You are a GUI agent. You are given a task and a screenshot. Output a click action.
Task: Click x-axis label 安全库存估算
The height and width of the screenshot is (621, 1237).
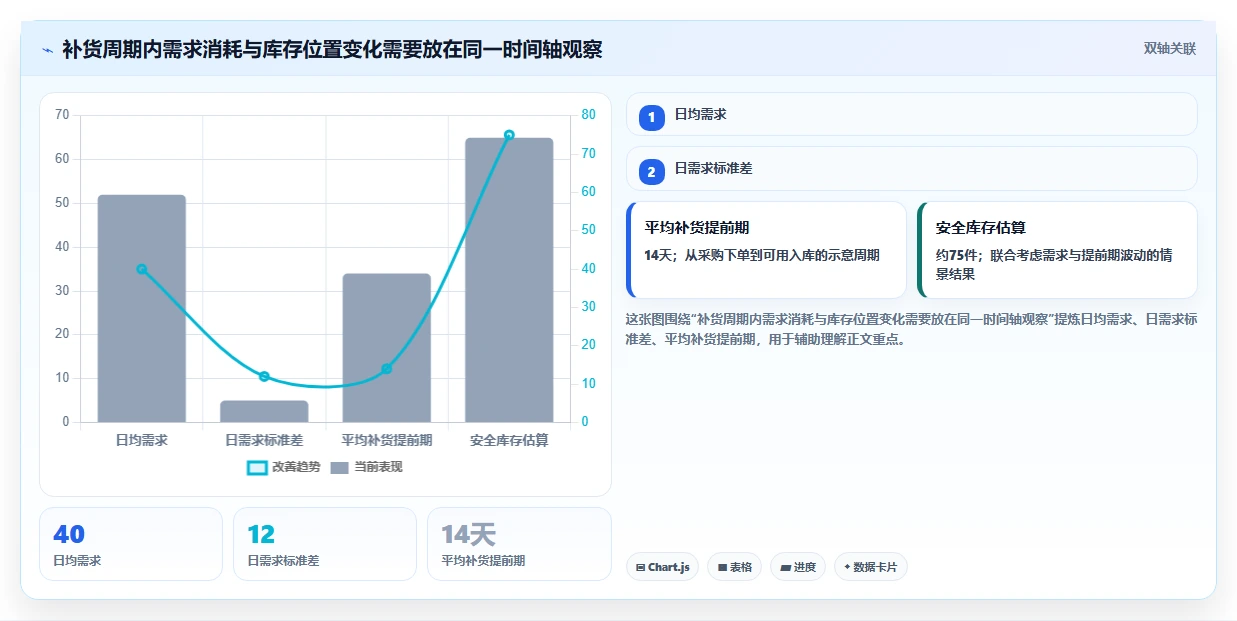click(x=509, y=440)
